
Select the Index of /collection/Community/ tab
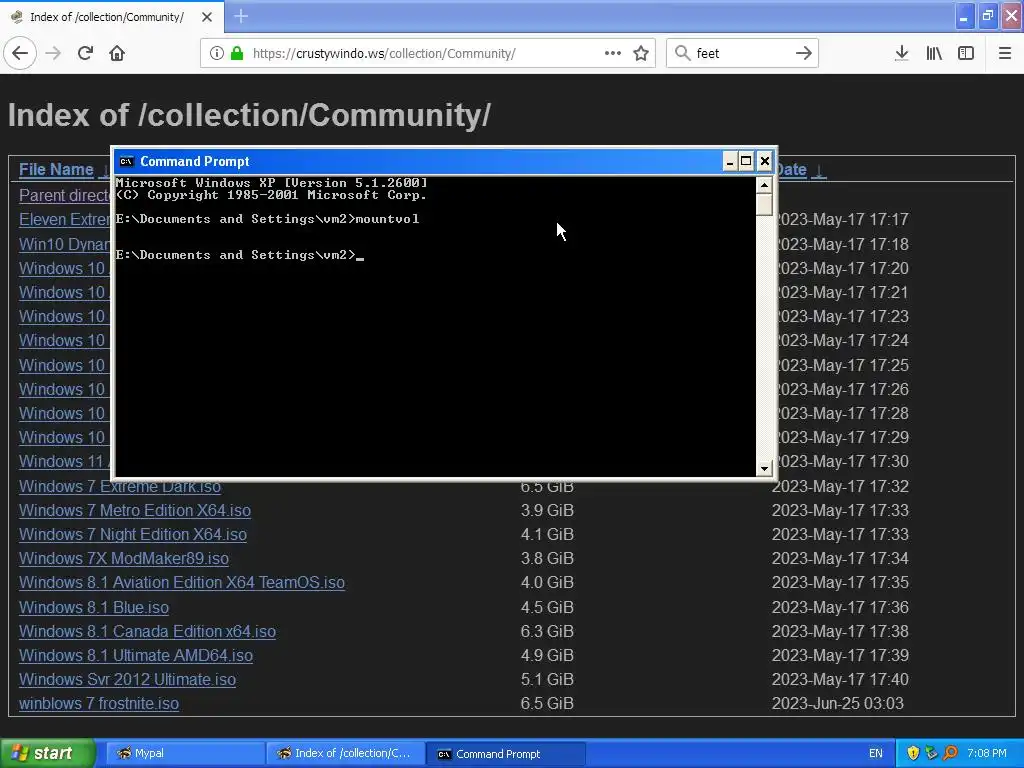pyautogui.click(x=111, y=17)
